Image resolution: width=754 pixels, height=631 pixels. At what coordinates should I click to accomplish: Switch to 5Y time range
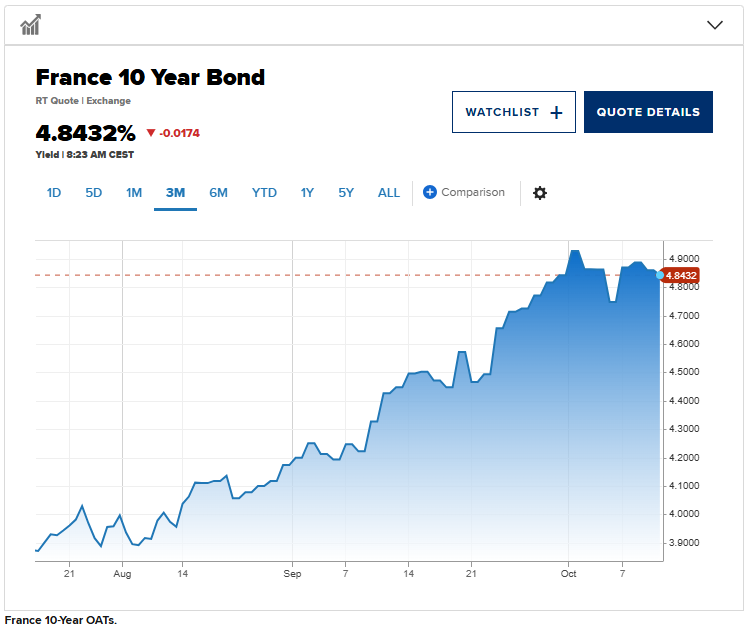346,193
